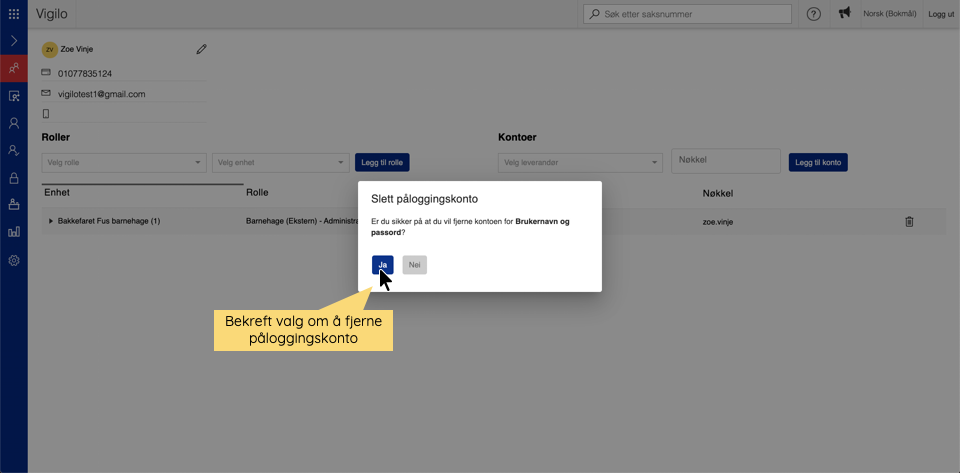
Task: Delete the zoe.vinje account with trash icon
Action: pos(909,221)
